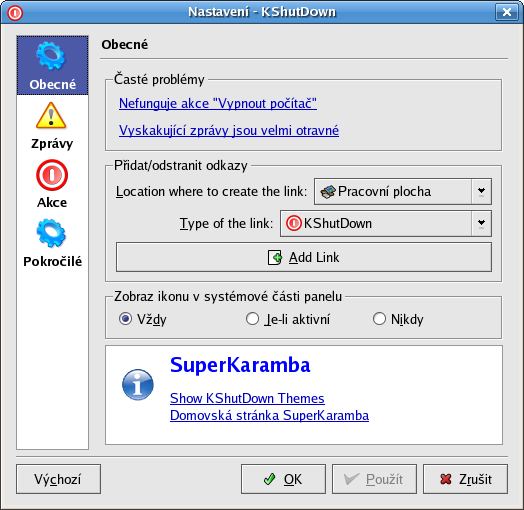Click the KShutDown title bar icon

point(15,13)
